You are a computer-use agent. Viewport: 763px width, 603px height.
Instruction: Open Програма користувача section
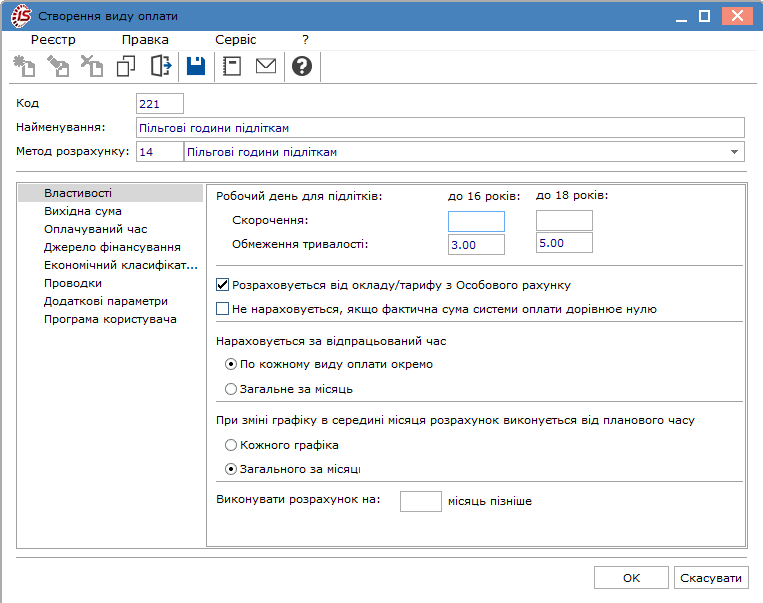pyautogui.click(x=110, y=319)
